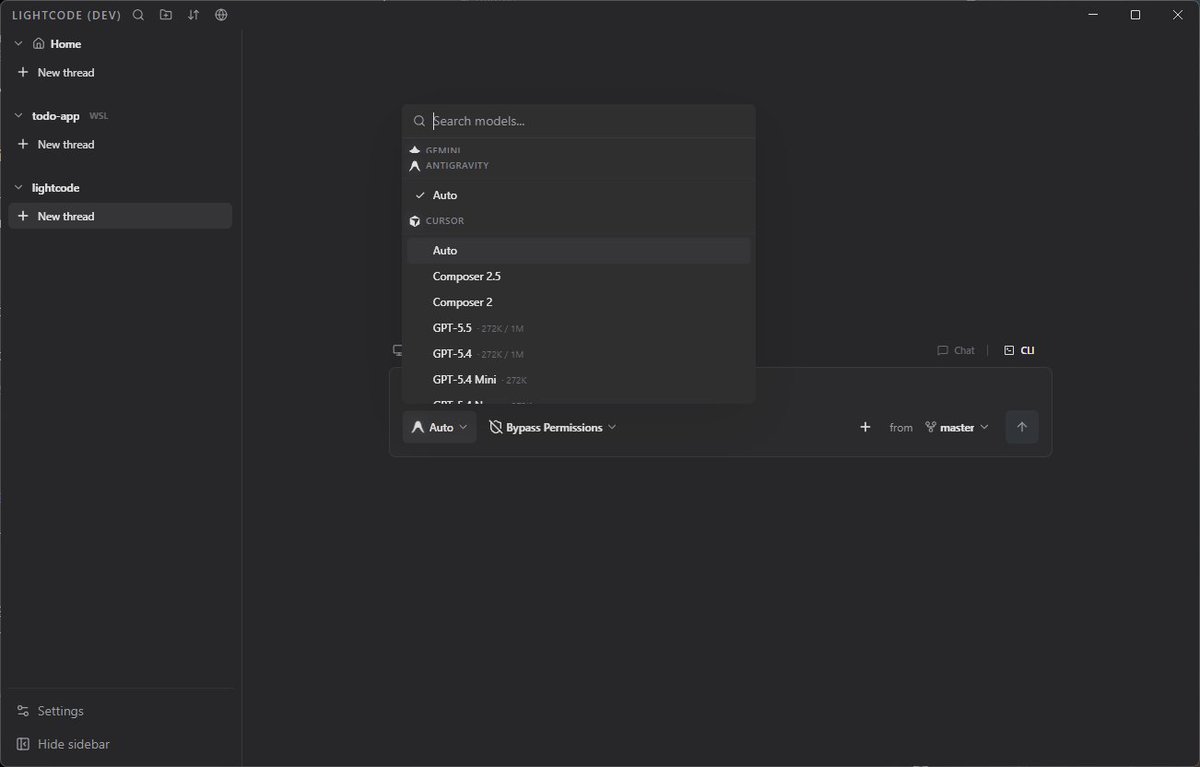Screen dimensions: 1200x767
Task: Click the send arrow button
Action: pyautogui.click(x=1021, y=427)
